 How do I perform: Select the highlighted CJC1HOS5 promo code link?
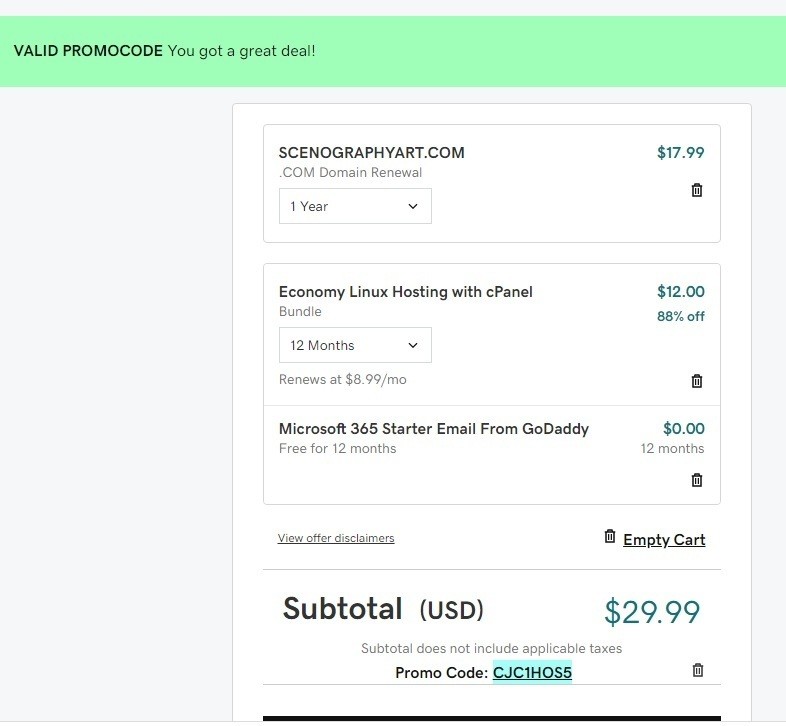(532, 673)
